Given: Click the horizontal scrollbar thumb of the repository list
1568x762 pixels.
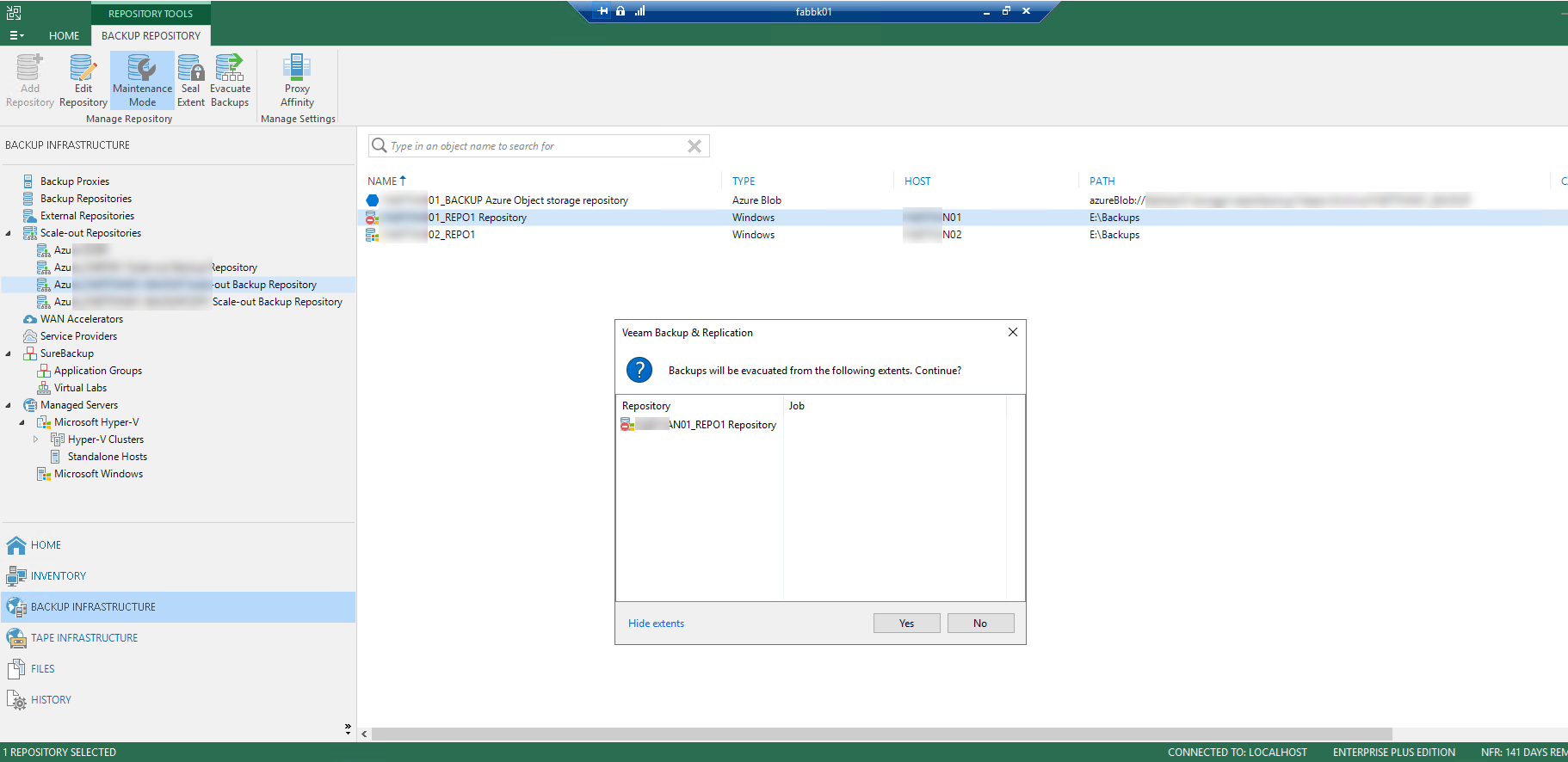Looking at the screenshot, I should pyautogui.click(x=882, y=734).
